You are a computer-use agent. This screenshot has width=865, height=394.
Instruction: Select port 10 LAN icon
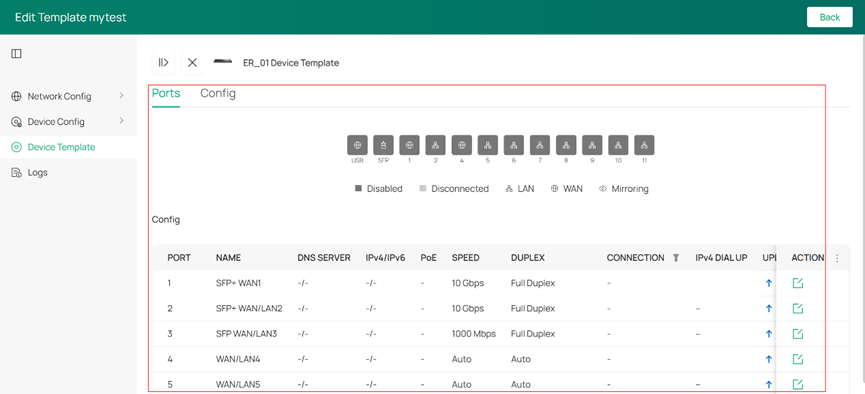coord(618,145)
